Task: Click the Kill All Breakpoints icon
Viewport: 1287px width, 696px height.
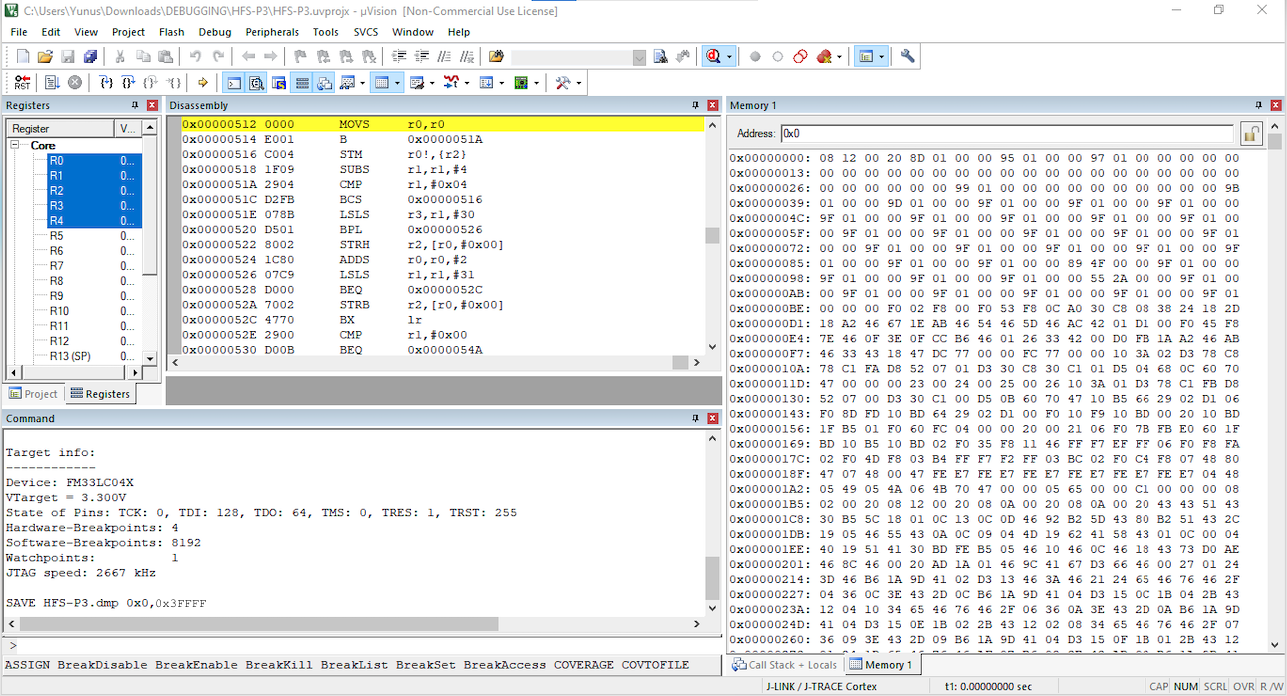Action: coord(825,57)
